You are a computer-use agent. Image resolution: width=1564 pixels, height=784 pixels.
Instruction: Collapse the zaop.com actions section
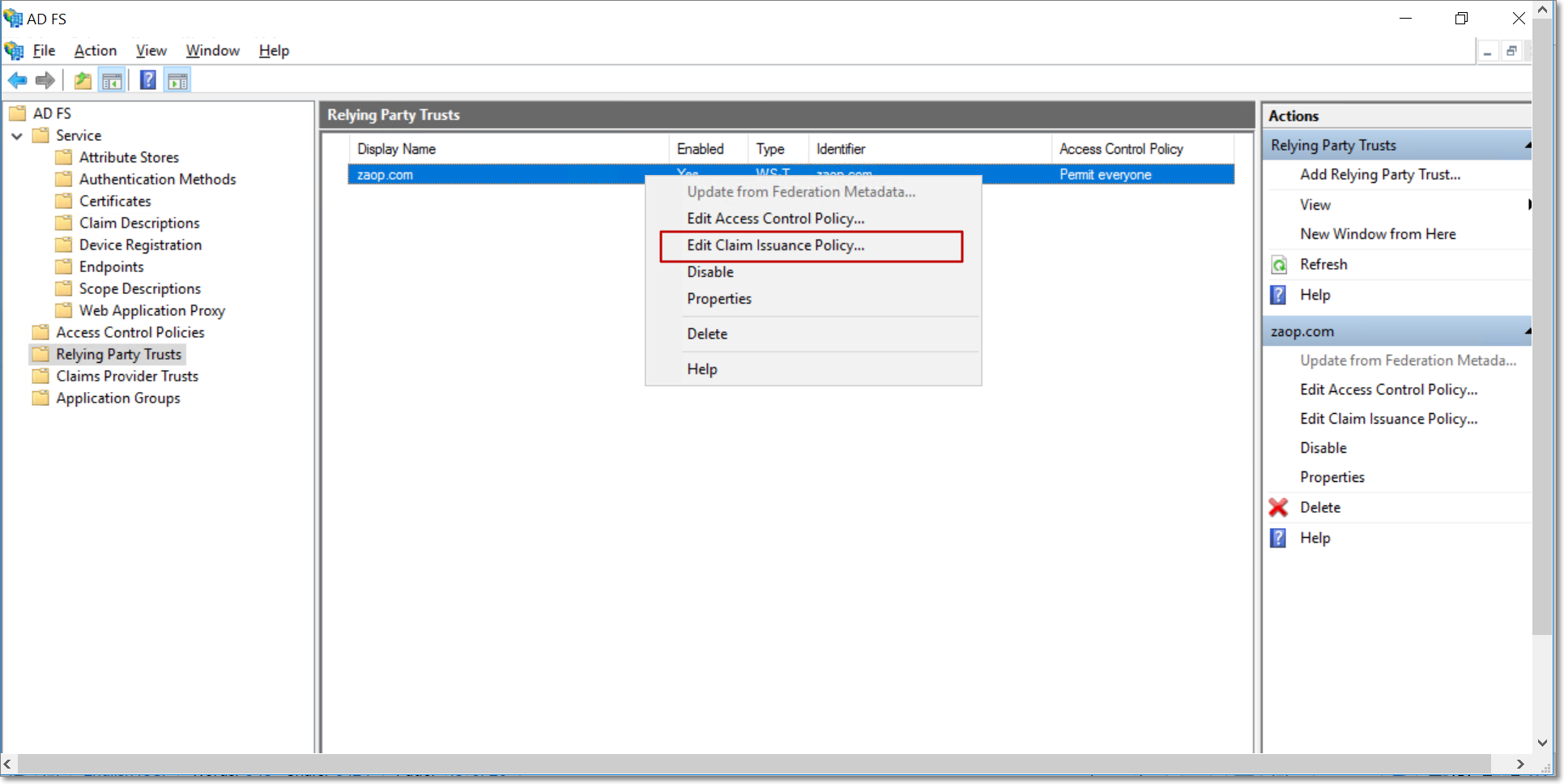click(1527, 331)
